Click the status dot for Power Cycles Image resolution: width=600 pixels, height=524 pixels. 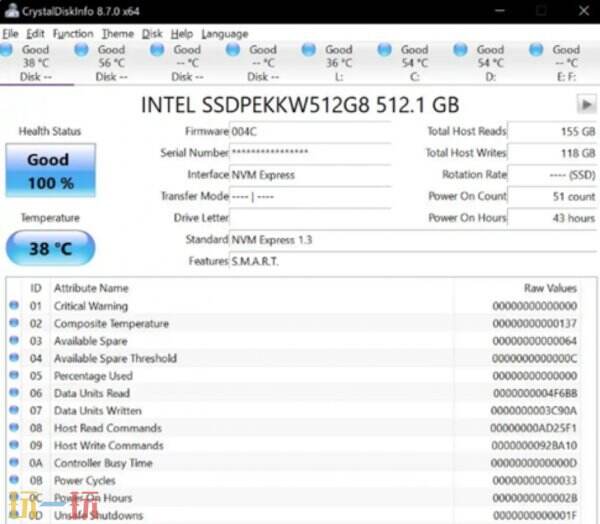click(14, 480)
